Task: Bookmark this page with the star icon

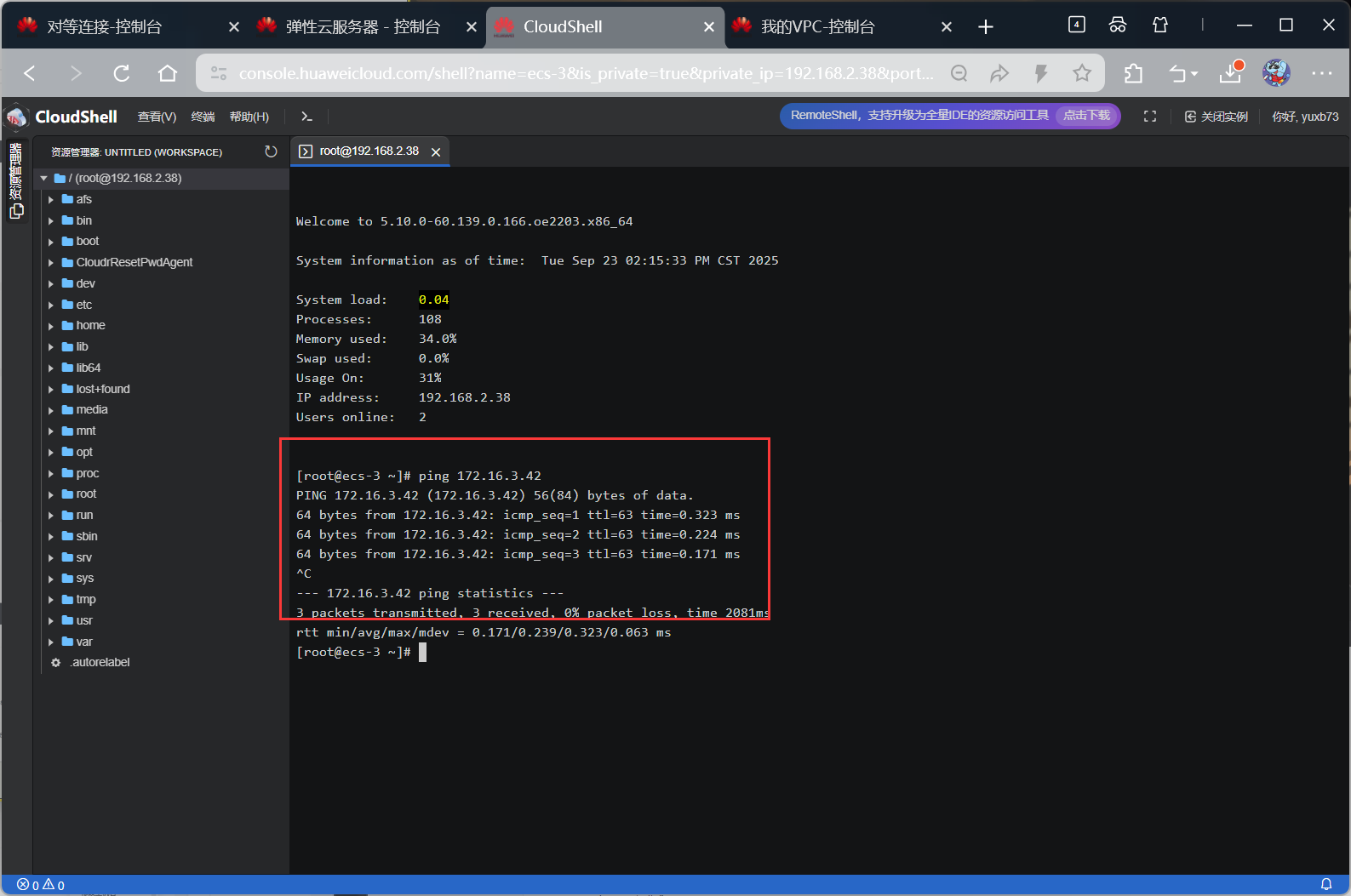Action: pyautogui.click(x=1082, y=73)
